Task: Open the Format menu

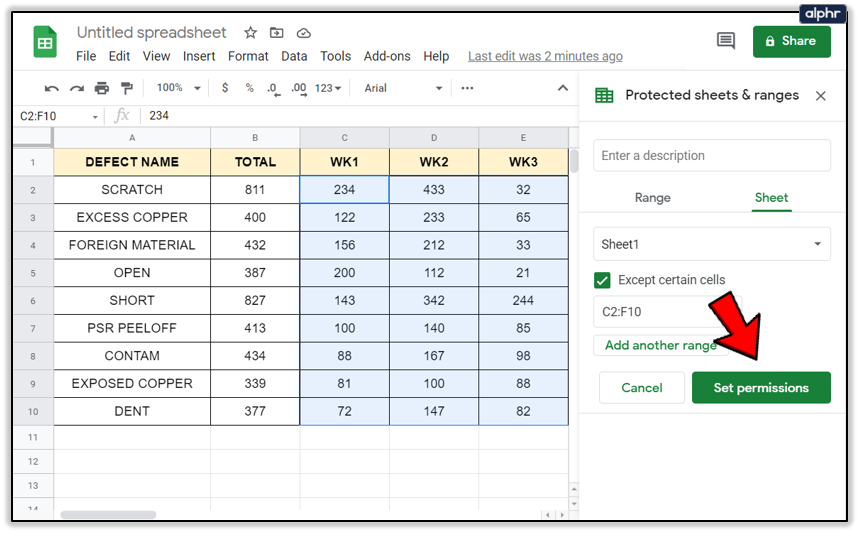Action: coord(248,56)
